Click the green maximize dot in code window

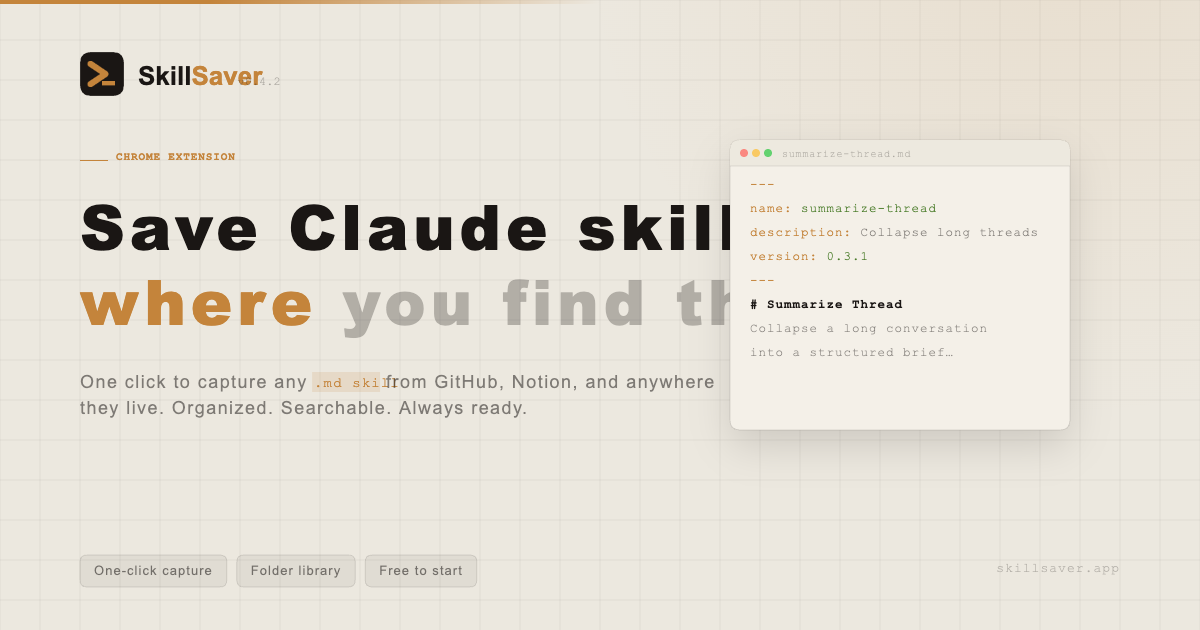tap(768, 153)
